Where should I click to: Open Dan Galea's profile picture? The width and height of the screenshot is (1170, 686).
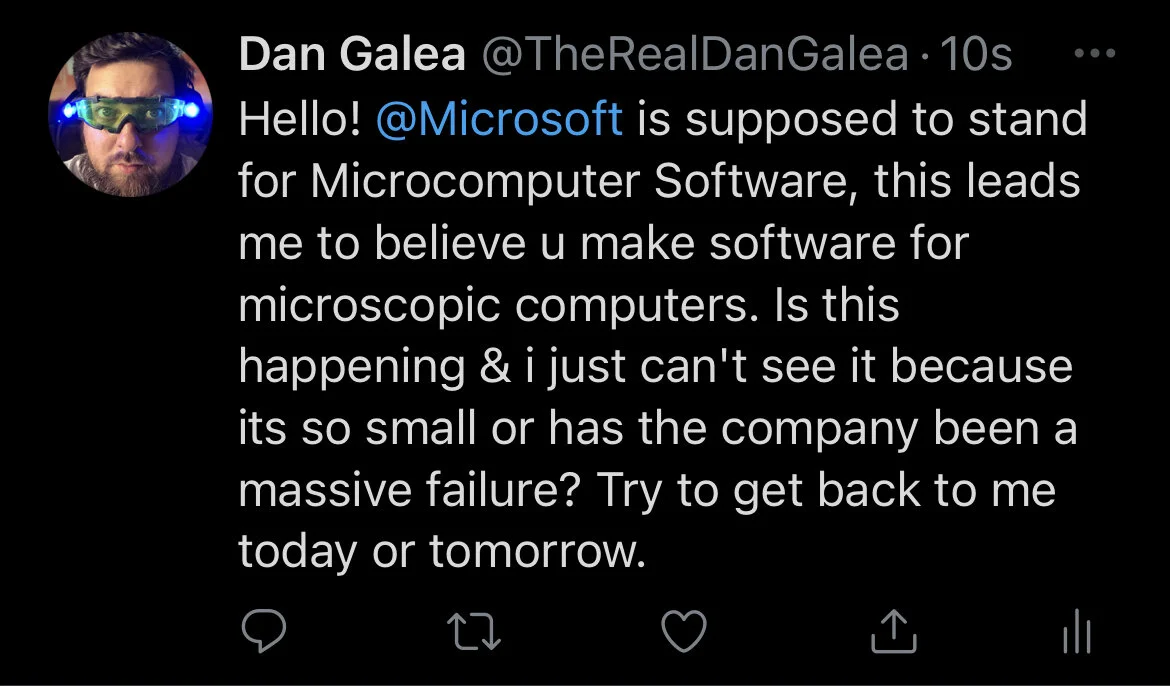130,114
